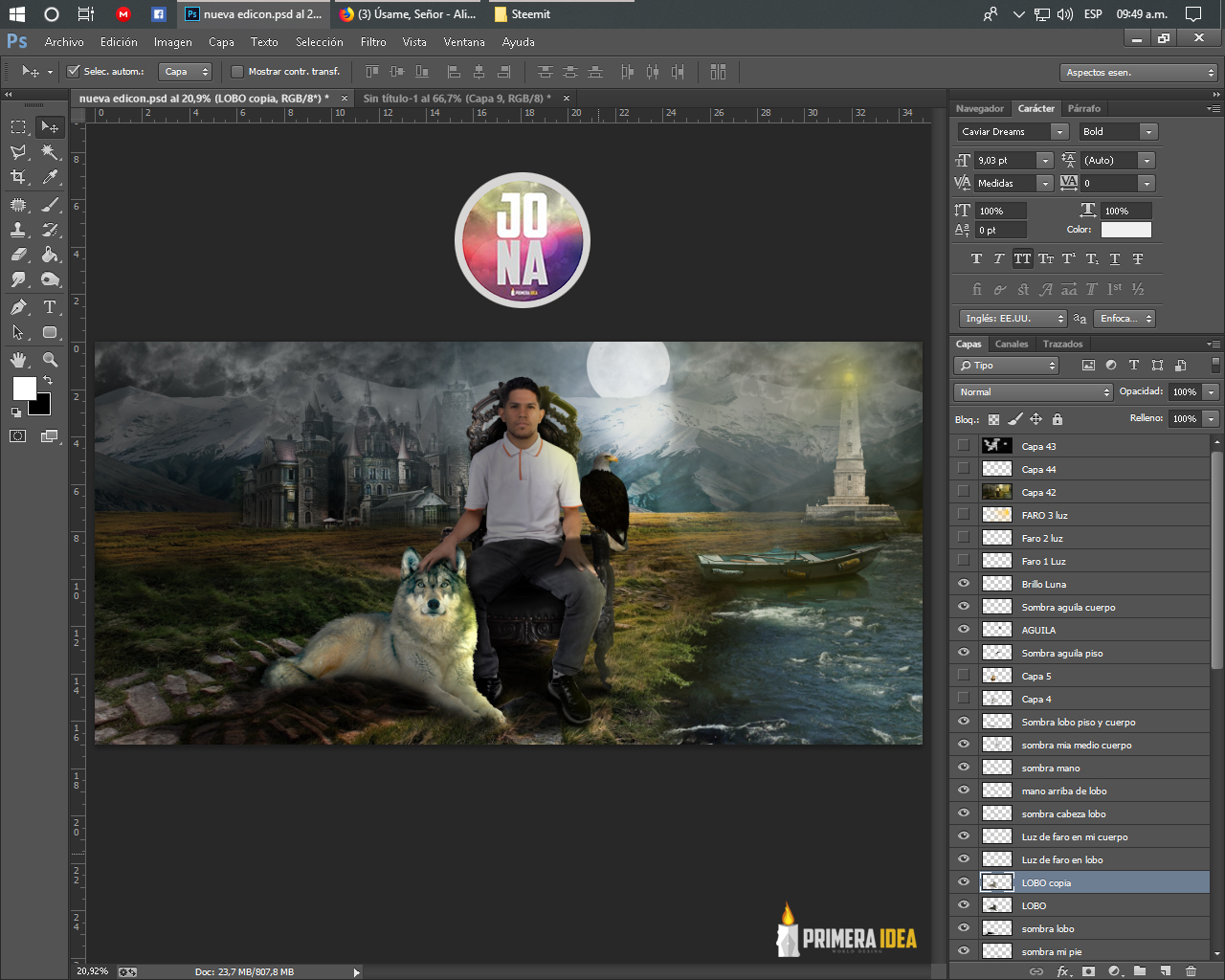This screenshot has width=1225, height=980.
Task: Open the Filtro menu
Action: click(373, 42)
